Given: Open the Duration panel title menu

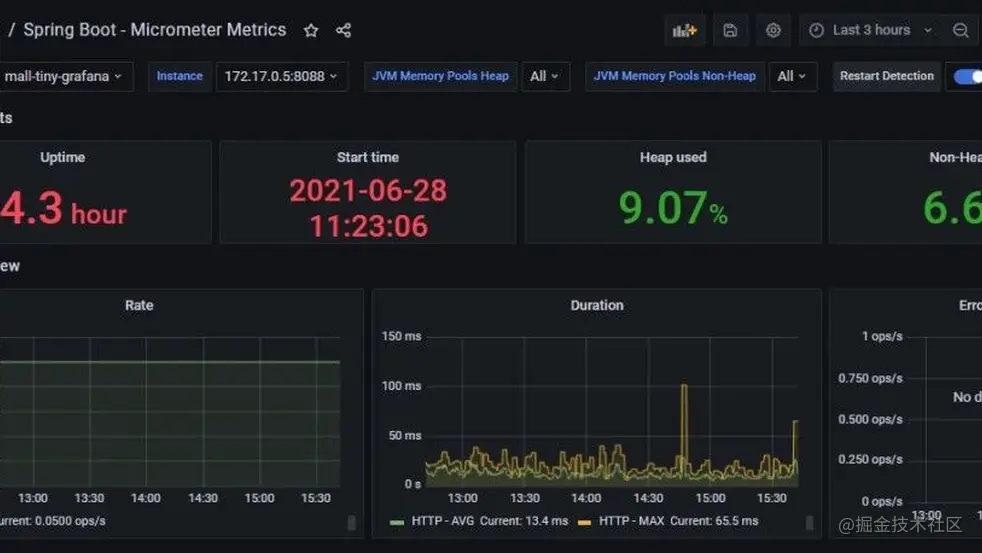Looking at the screenshot, I should 597,305.
